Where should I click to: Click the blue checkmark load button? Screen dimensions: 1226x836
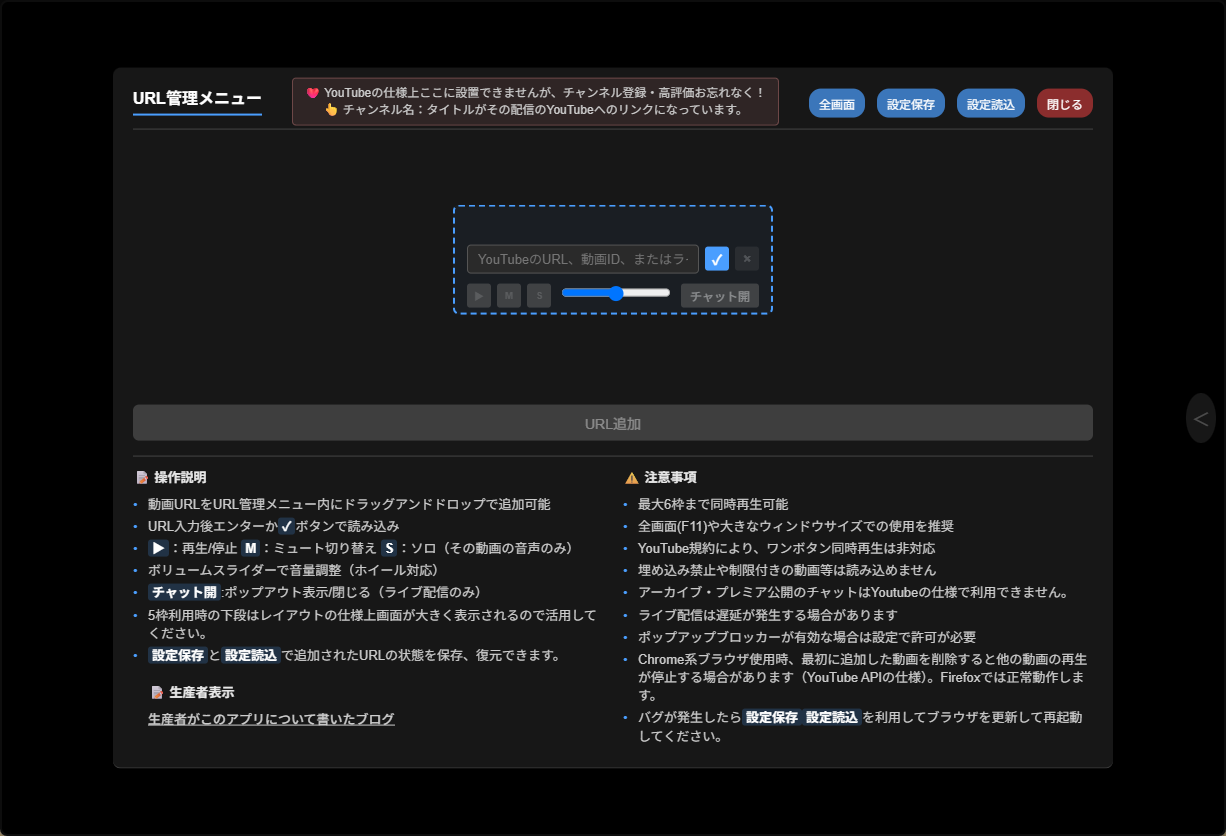coord(716,259)
